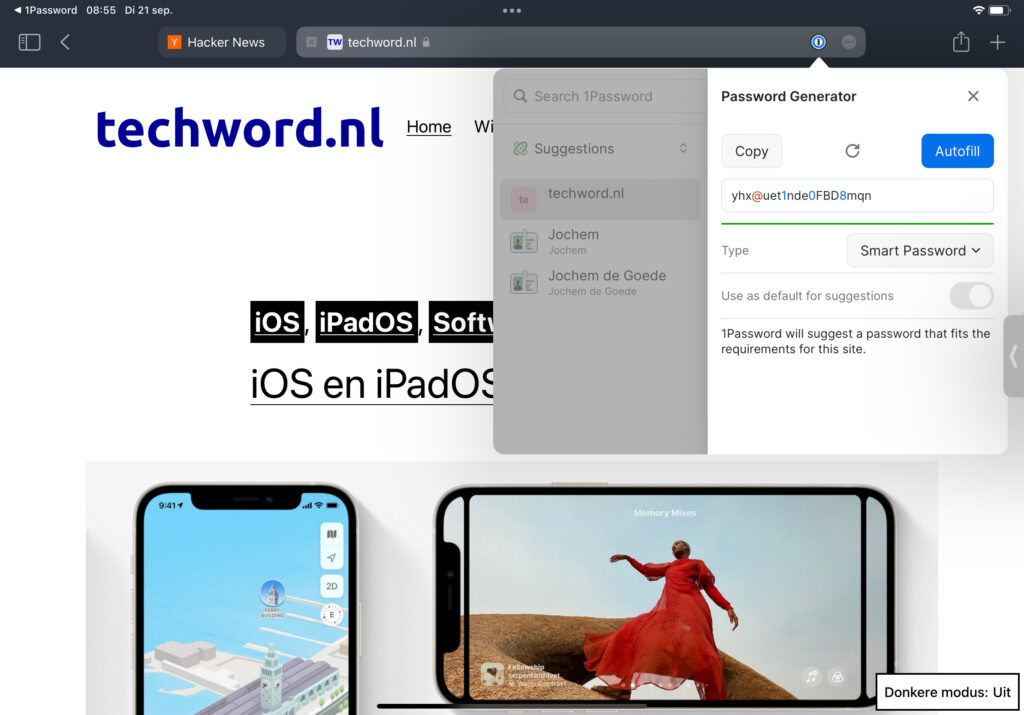Viewport: 1024px width, 715px height.
Task: Close the Password Generator panel
Action: pyautogui.click(x=973, y=96)
